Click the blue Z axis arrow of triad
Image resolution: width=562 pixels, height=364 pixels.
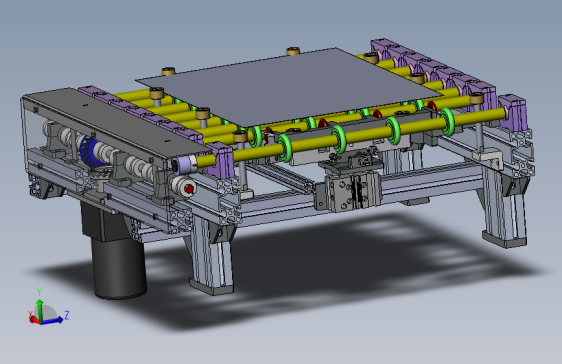pyautogui.click(x=52, y=320)
